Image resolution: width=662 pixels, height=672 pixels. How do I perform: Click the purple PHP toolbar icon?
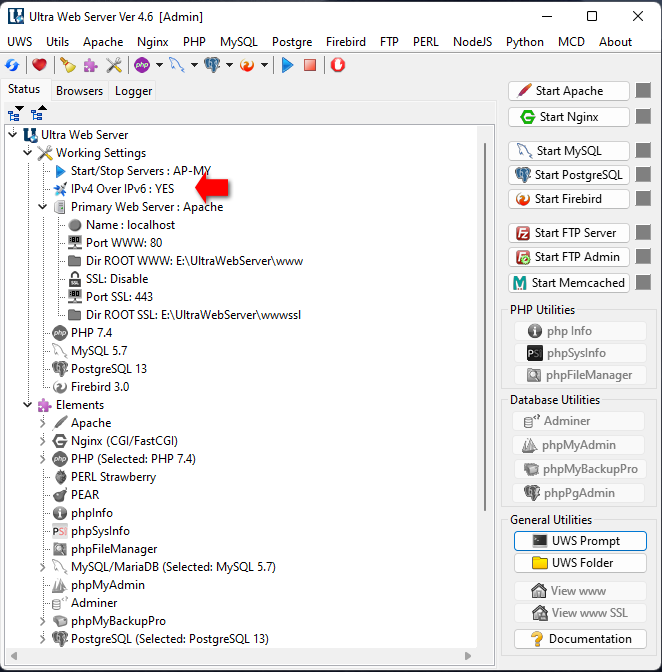click(x=142, y=65)
